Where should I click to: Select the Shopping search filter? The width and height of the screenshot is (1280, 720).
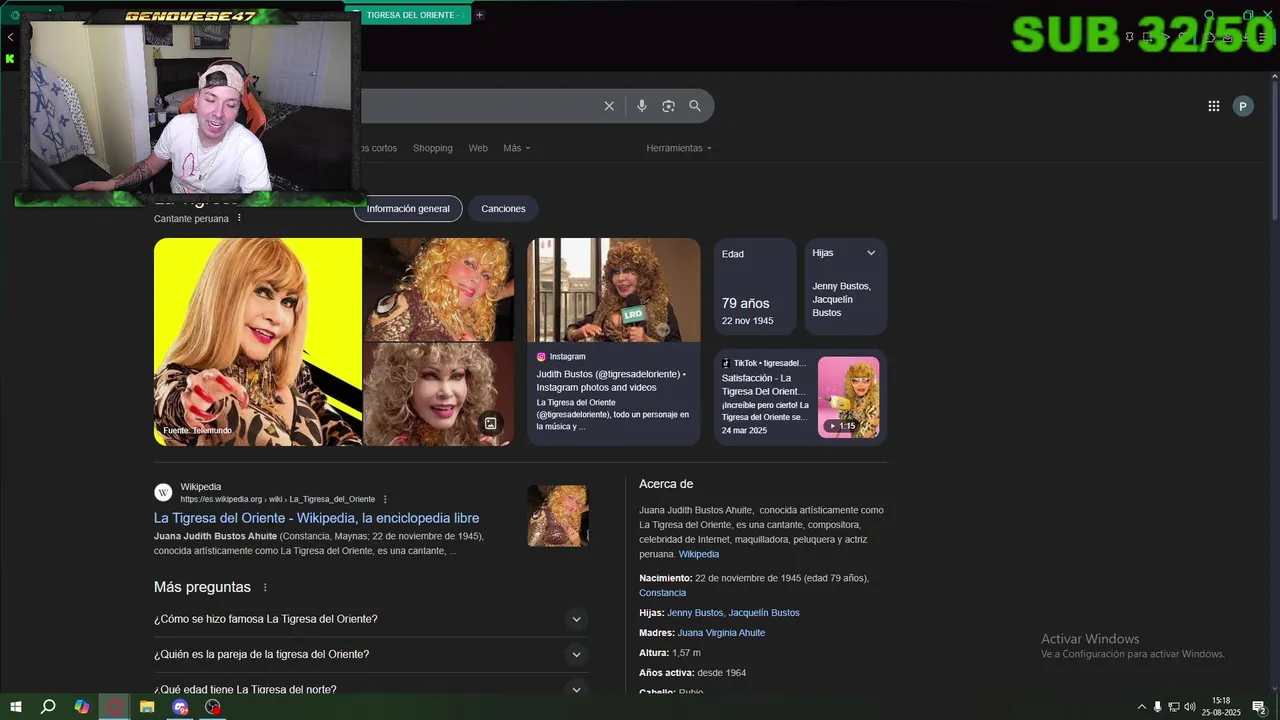(x=433, y=148)
